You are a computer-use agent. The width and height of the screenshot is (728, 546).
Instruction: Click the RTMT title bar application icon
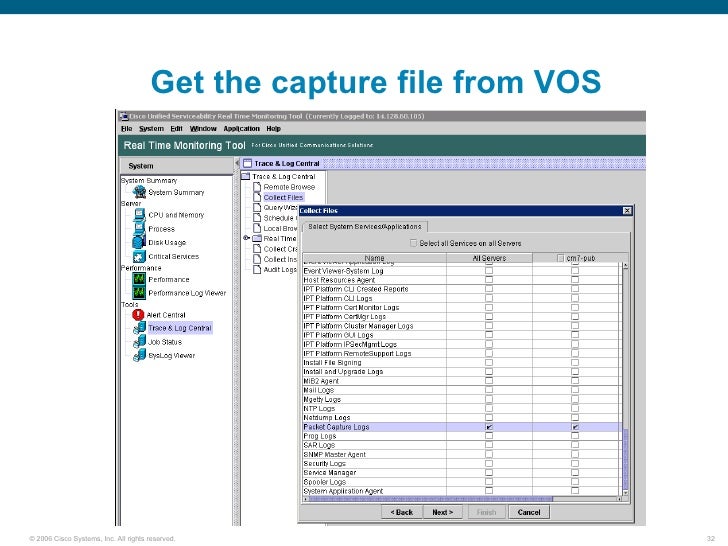[x=124, y=116]
